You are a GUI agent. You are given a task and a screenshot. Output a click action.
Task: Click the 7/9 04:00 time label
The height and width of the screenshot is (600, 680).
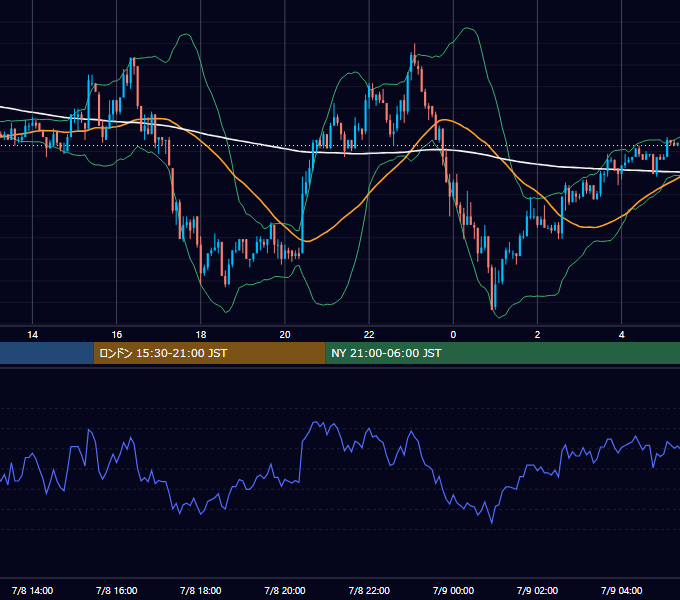(621, 590)
